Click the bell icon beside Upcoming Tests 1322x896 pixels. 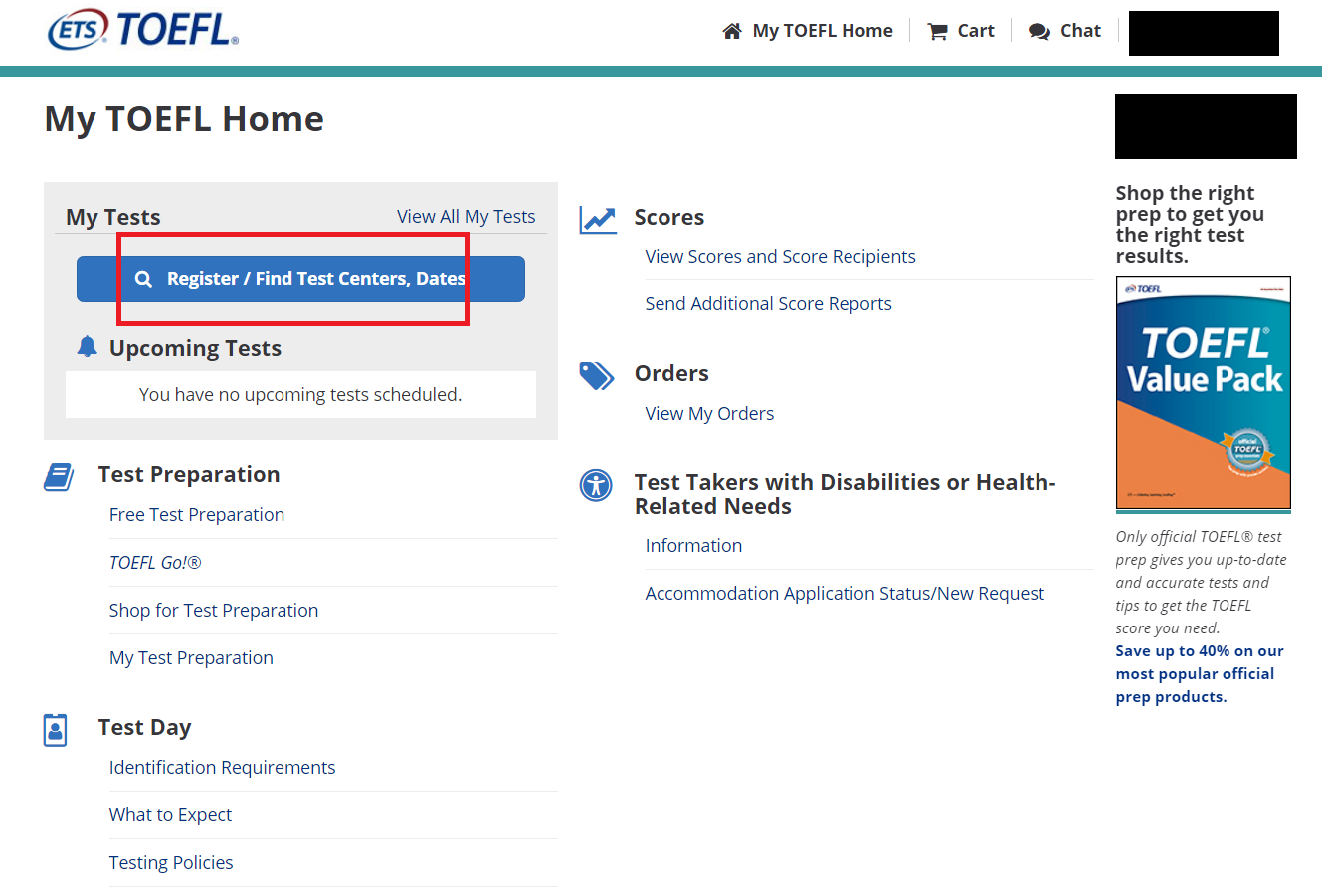click(88, 346)
